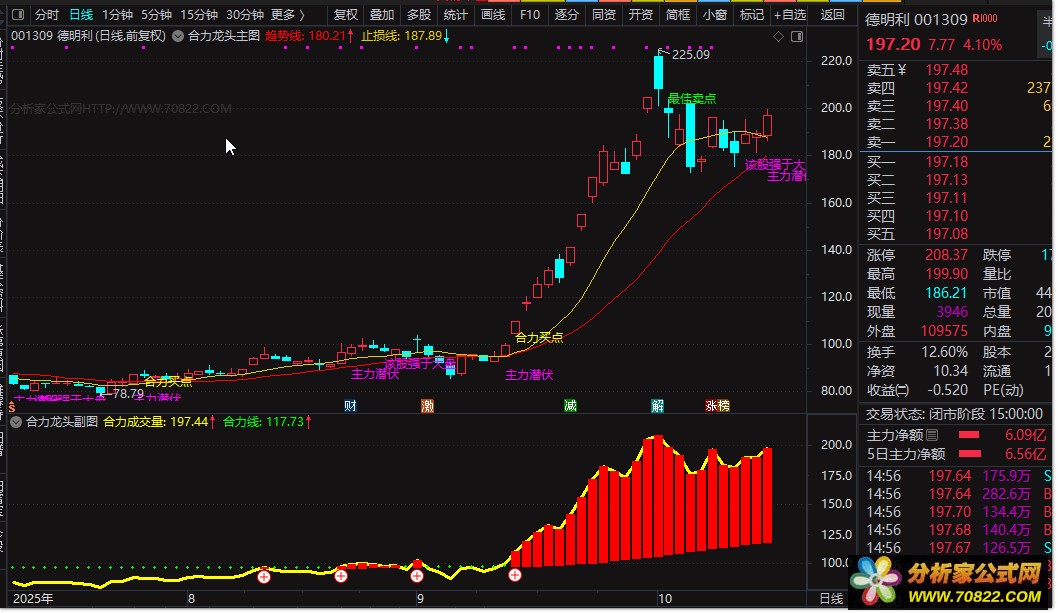
Task: Open the 复权 price adjustment menu
Action: [x=345, y=14]
